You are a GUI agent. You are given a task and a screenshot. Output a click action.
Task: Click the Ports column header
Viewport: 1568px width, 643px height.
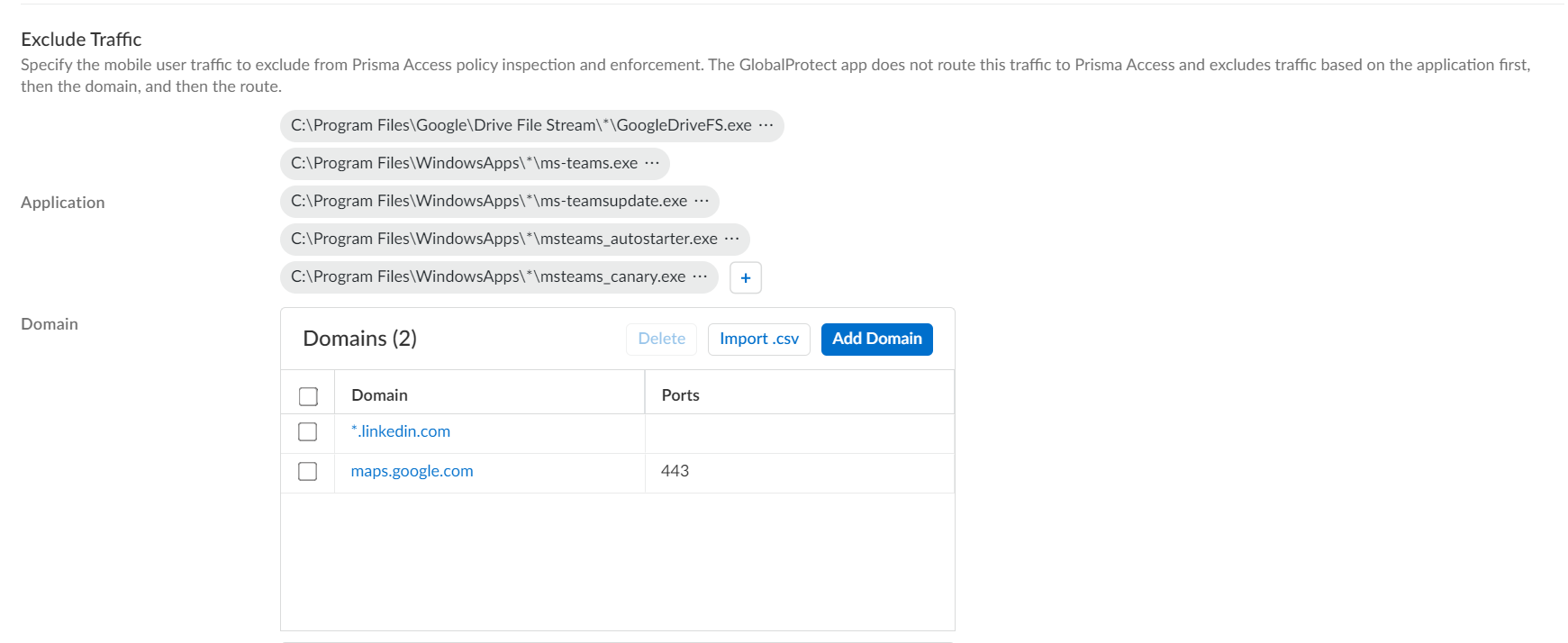point(680,395)
